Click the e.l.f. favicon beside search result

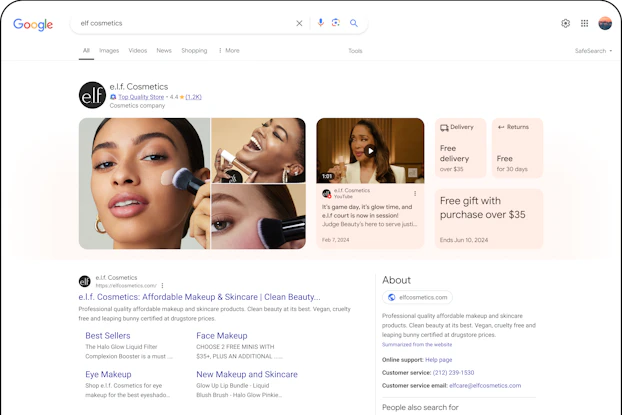click(84, 281)
